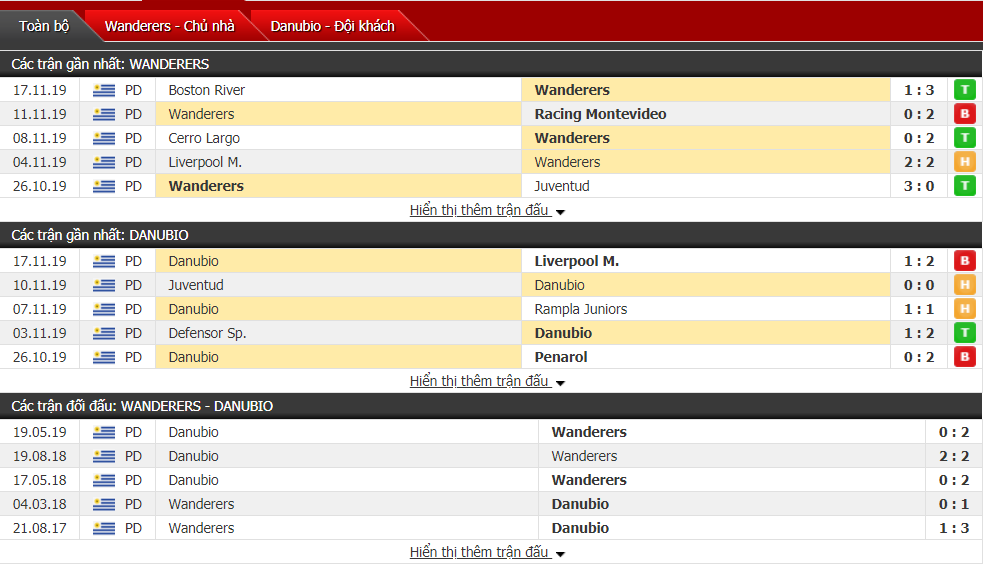Click the date 19.05.19 in head-to-head list
984x564 pixels.
(x=40, y=432)
